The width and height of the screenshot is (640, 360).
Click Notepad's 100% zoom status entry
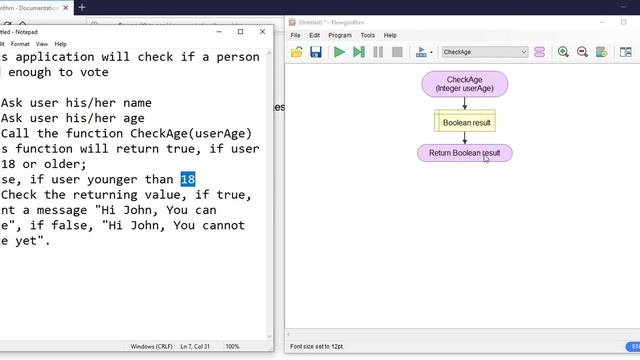232,347
